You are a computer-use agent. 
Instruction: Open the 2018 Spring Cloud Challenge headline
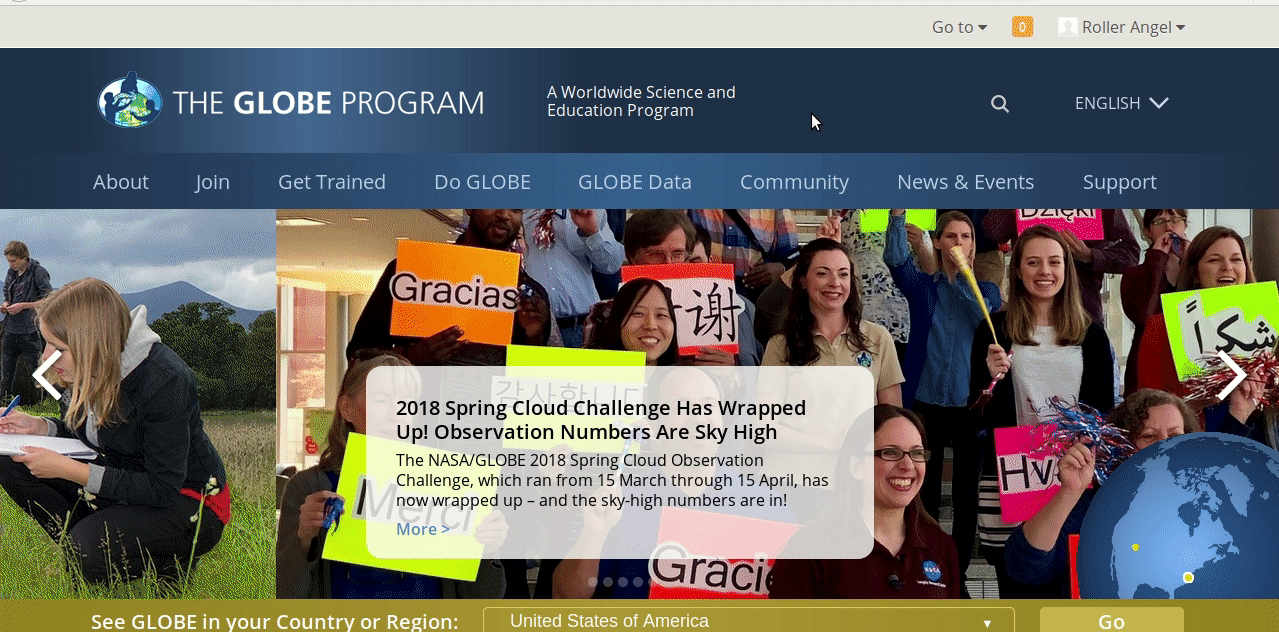(x=601, y=420)
